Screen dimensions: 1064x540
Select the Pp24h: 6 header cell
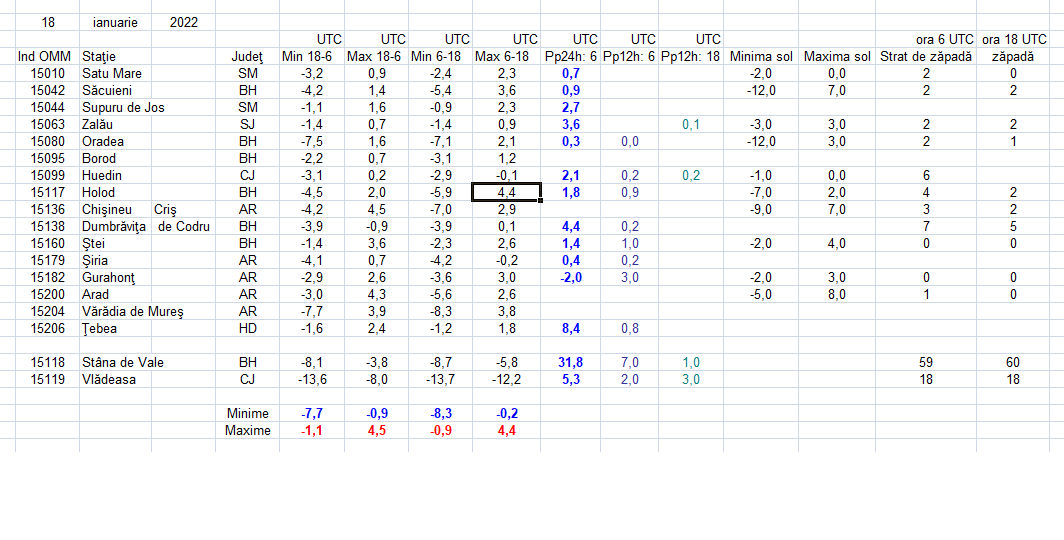571,56
